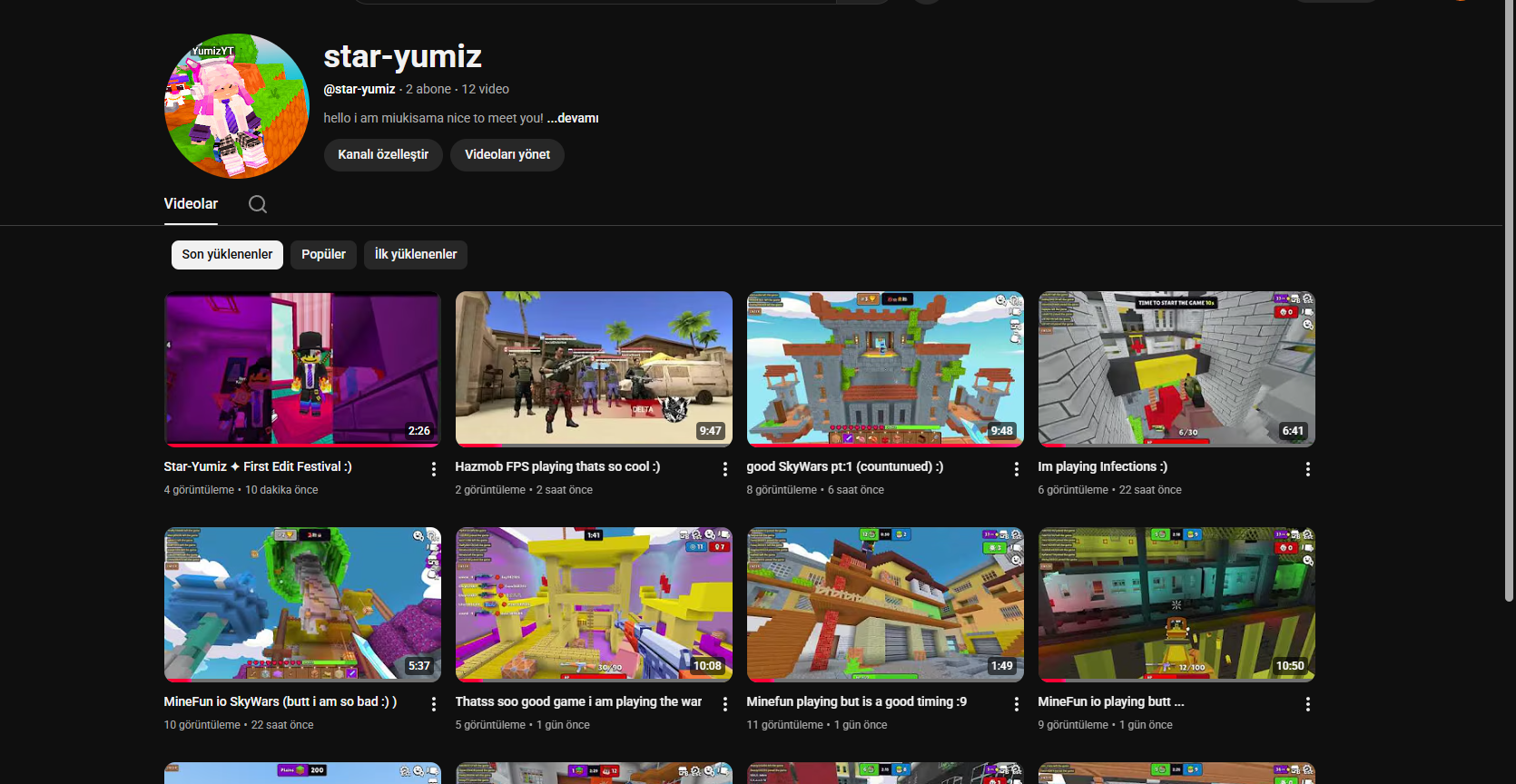The height and width of the screenshot is (784, 1516).
Task: Click the page vertical scrollbar
Action: click(x=1509, y=299)
